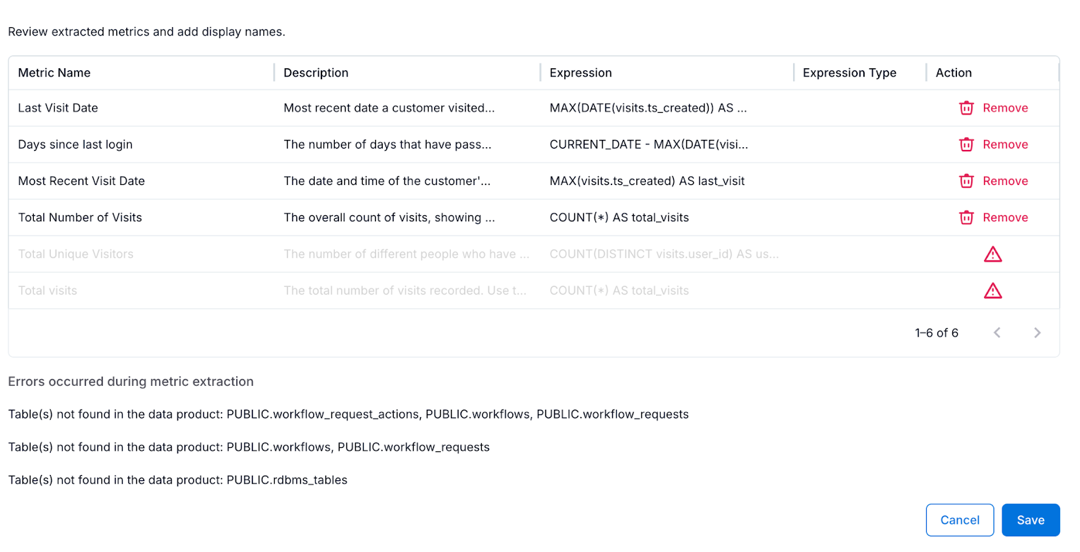The height and width of the screenshot is (552, 1080).
Task: Click the COUNT(*) AS total_visits expression cell
Action: pyautogui.click(x=619, y=217)
